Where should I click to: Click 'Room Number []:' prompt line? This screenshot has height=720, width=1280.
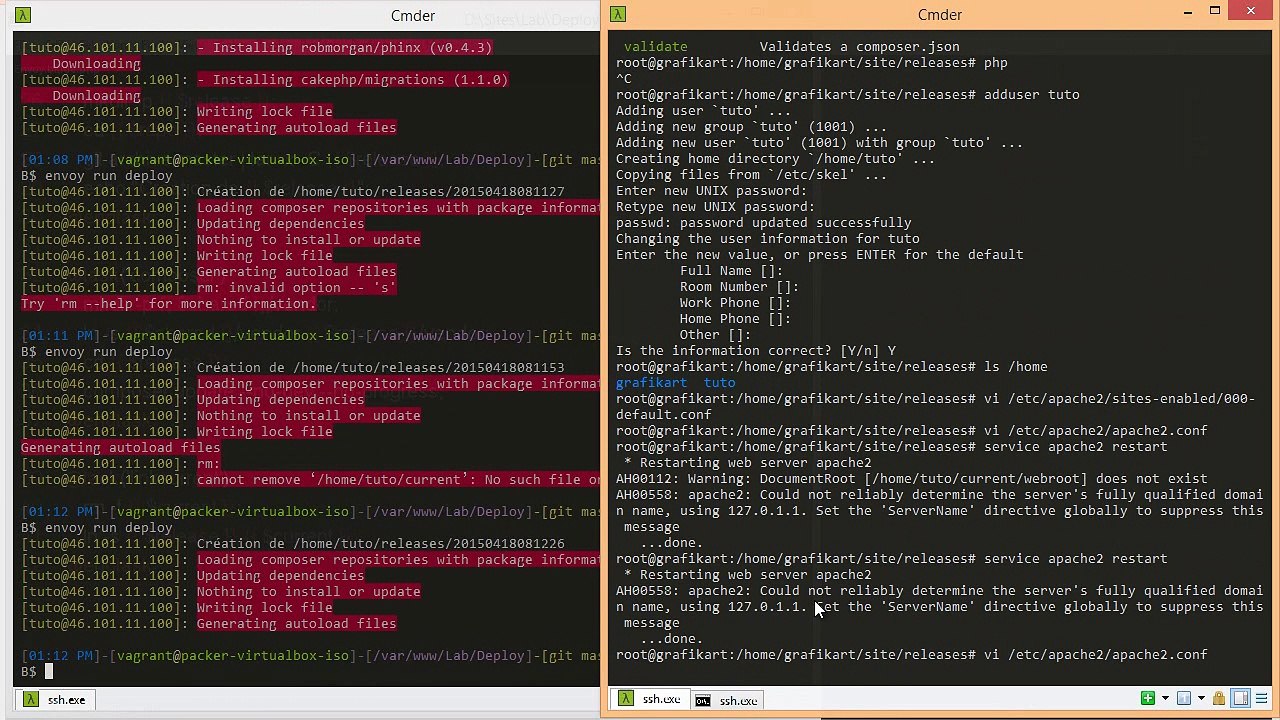(739, 286)
